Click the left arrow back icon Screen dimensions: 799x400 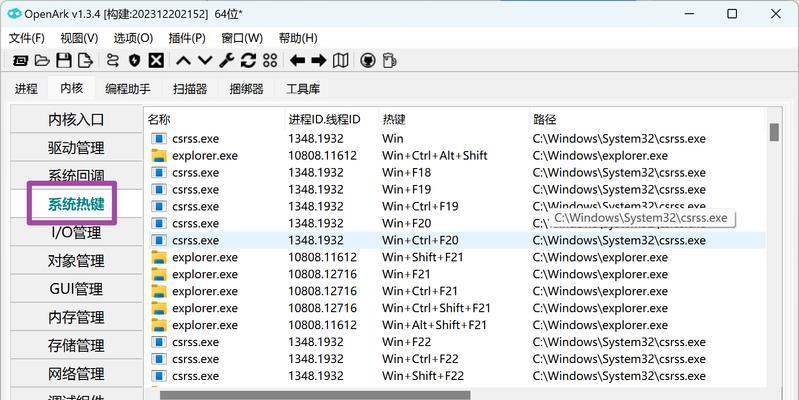pos(298,61)
